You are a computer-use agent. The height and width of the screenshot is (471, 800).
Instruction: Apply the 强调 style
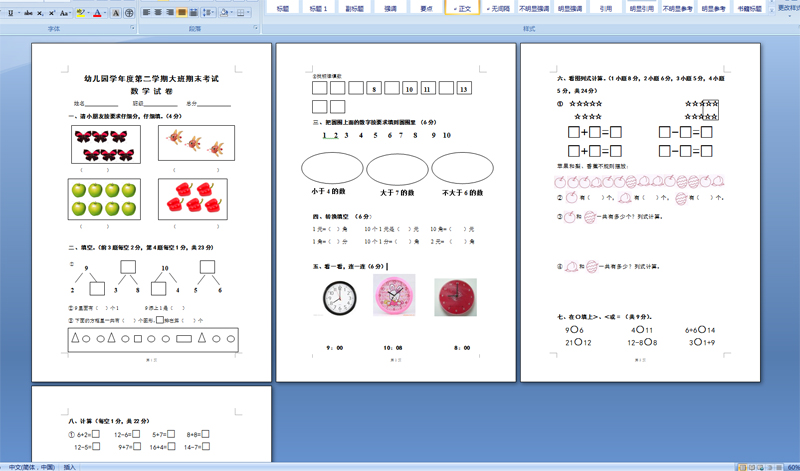[390, 7]
